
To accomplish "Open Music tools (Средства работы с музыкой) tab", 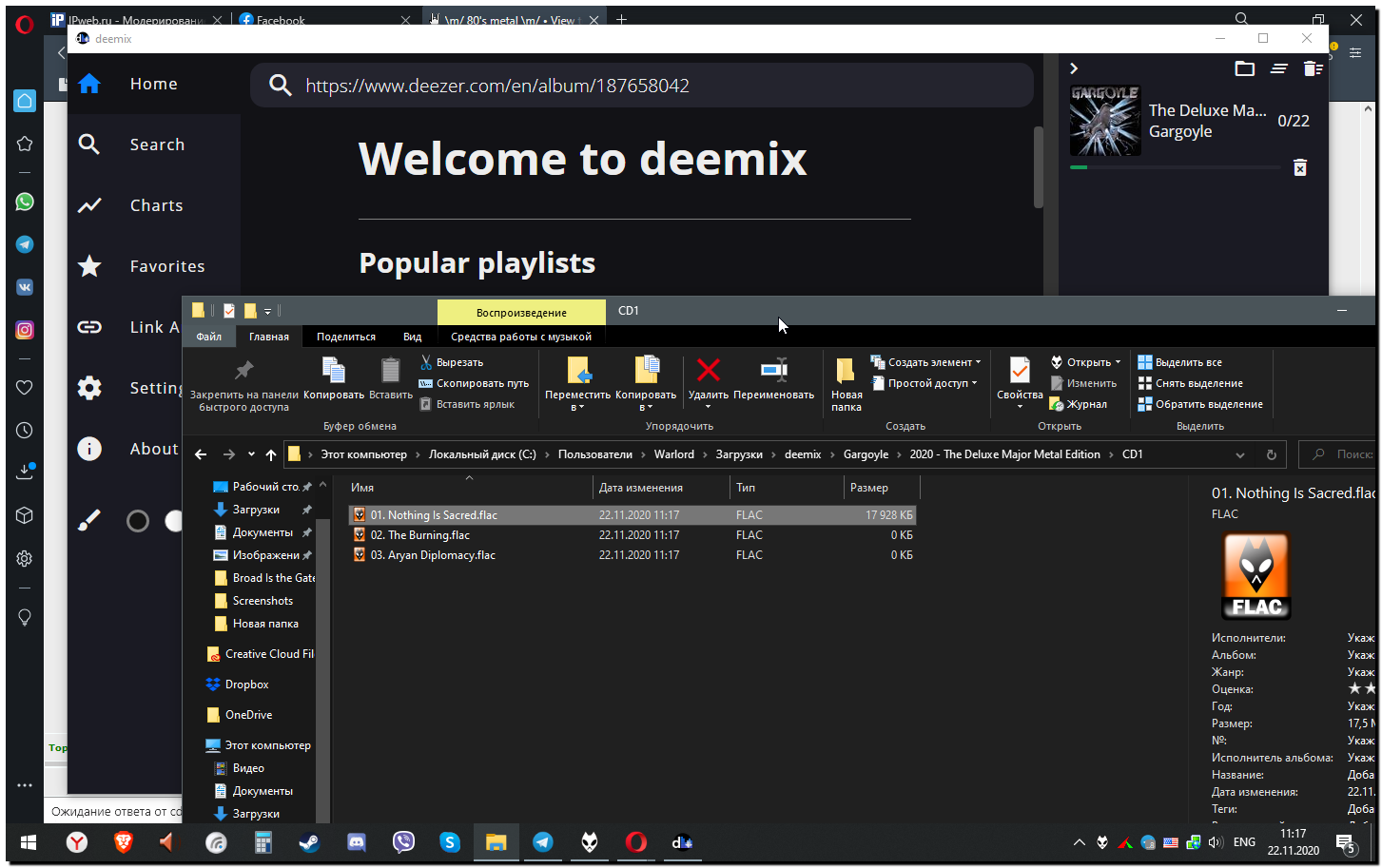I will click(521, 337).
